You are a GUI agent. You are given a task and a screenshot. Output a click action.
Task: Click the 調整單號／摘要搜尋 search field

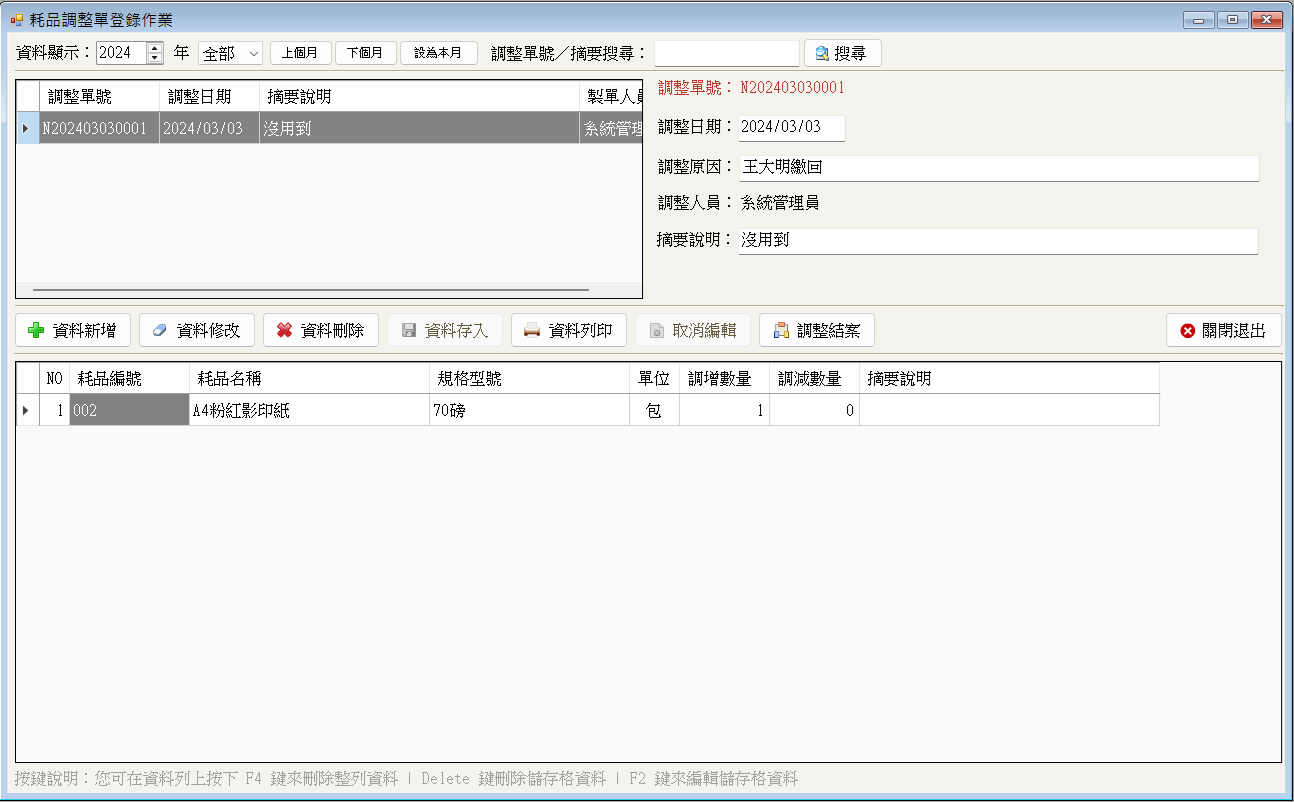tap(726, 53)
